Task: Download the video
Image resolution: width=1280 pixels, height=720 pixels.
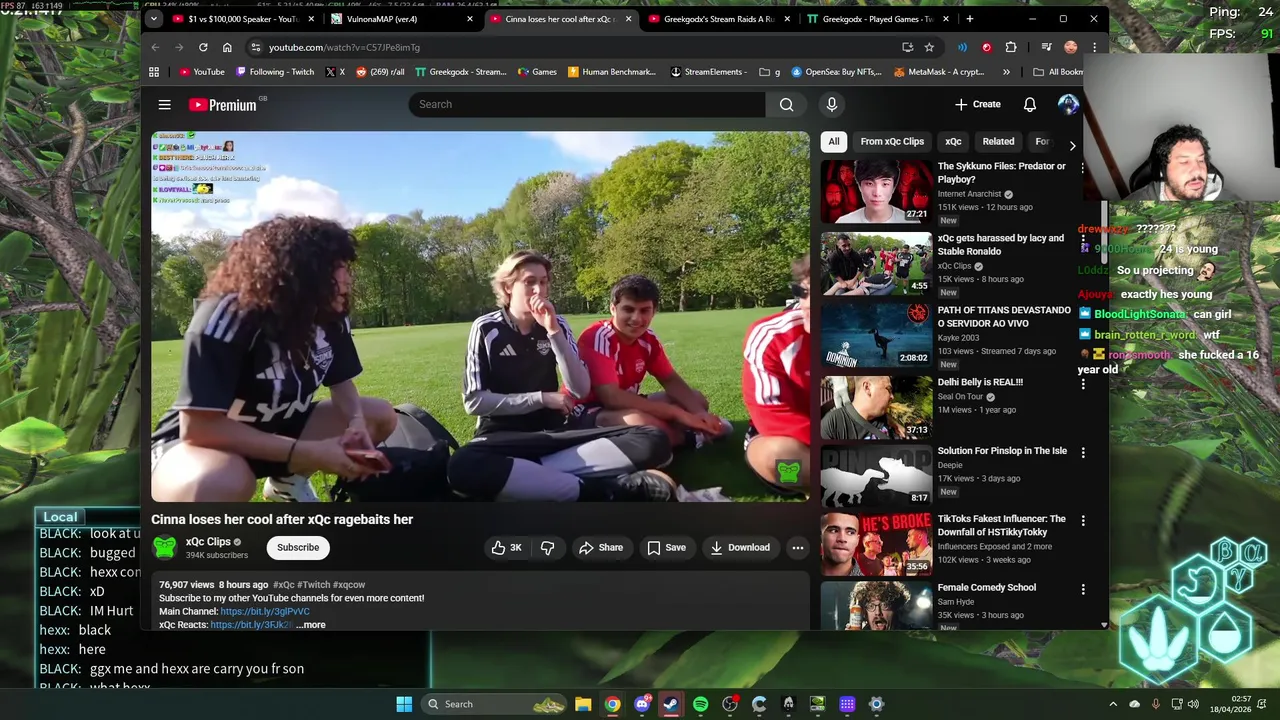Action: [x=739, y=547]
